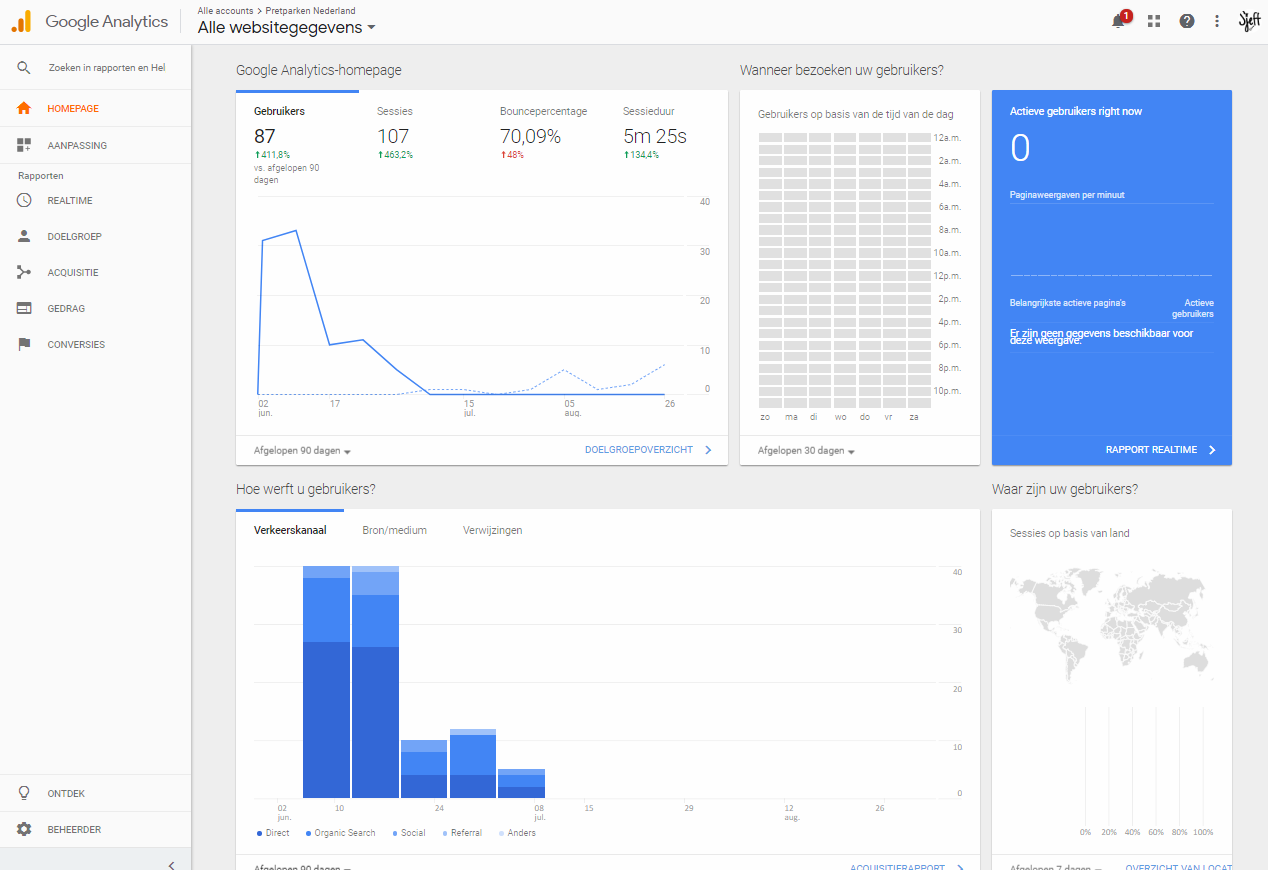1268x870 pixels.
Task: Click the Belangrijkste actieve pagina's label
Action: pos(1068,302)
